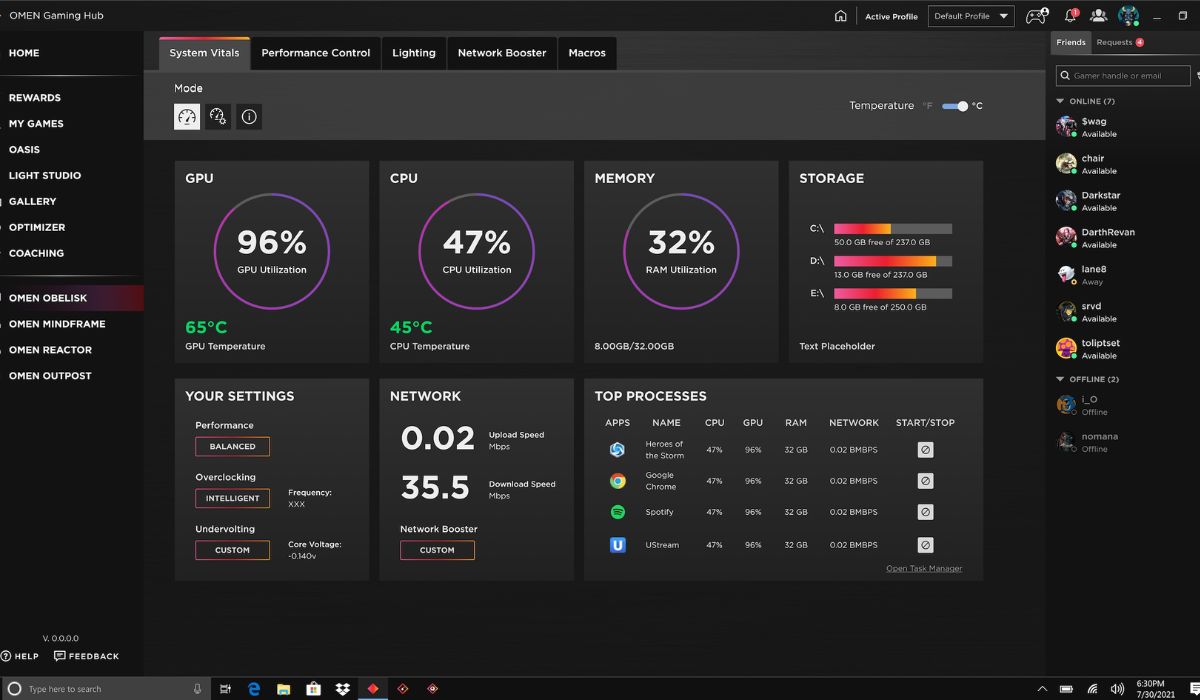Open REWARDS in the sidebar
This screenshot has width=1200, height=700.
(35, 98)
